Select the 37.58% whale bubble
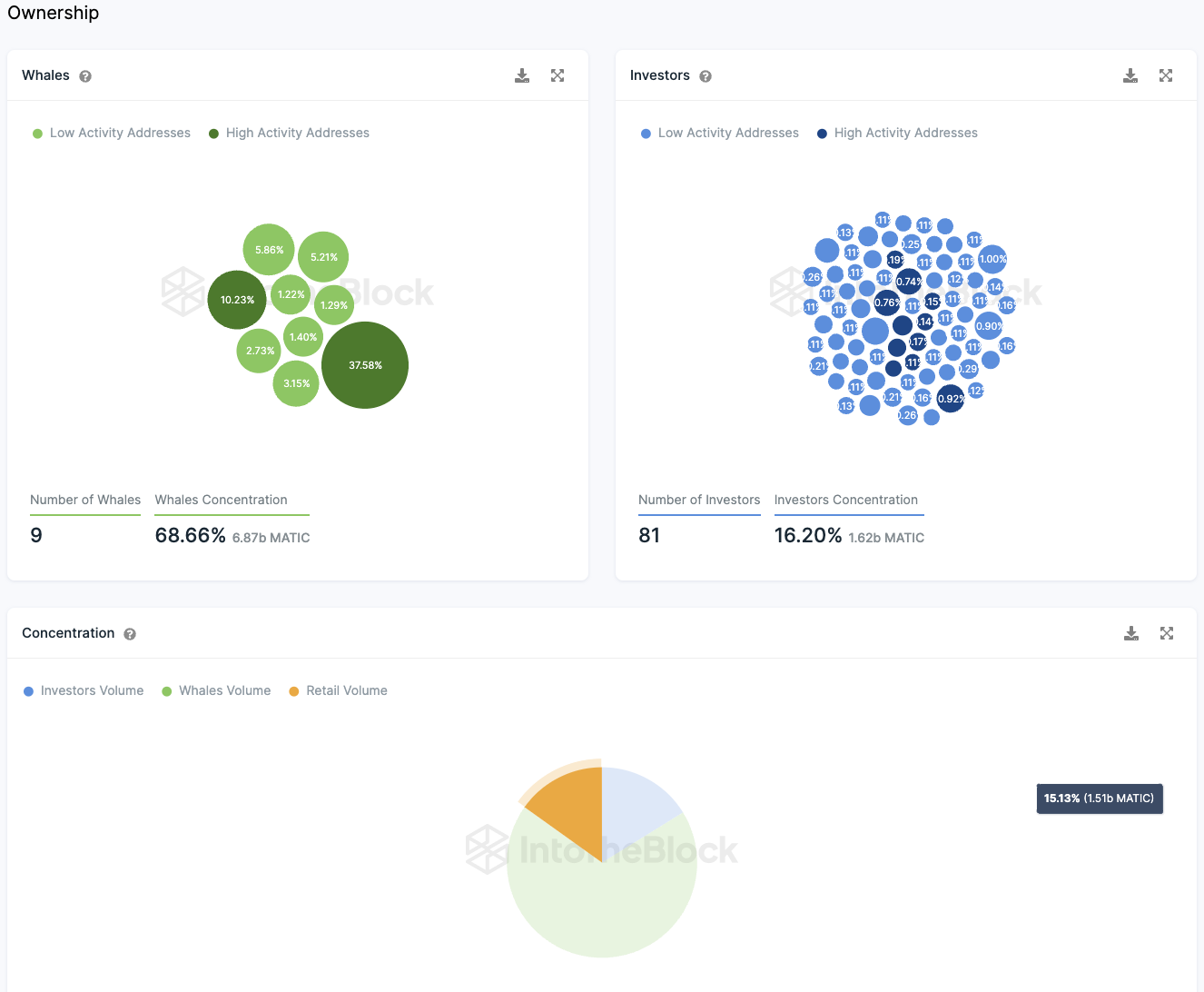The height and width of the screenshot is (992, 1204). [x=365, y=365]
